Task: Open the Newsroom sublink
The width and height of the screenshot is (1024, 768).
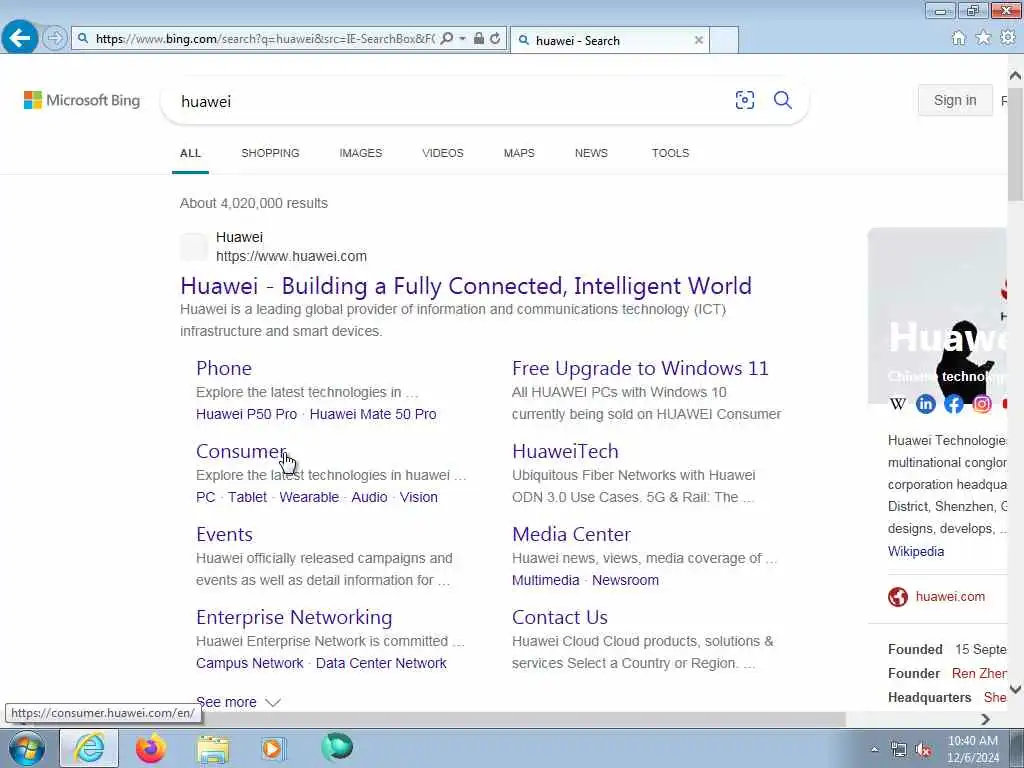Action: coord(625,580)
